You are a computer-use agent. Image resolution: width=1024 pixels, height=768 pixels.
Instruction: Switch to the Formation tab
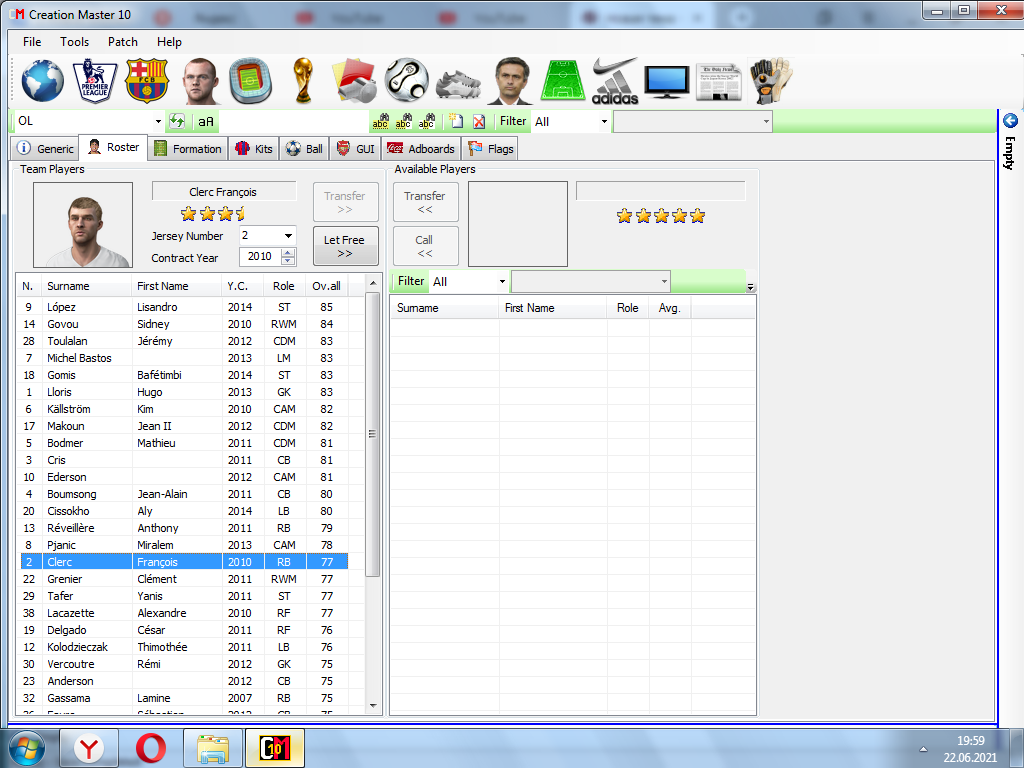(188, 149)
